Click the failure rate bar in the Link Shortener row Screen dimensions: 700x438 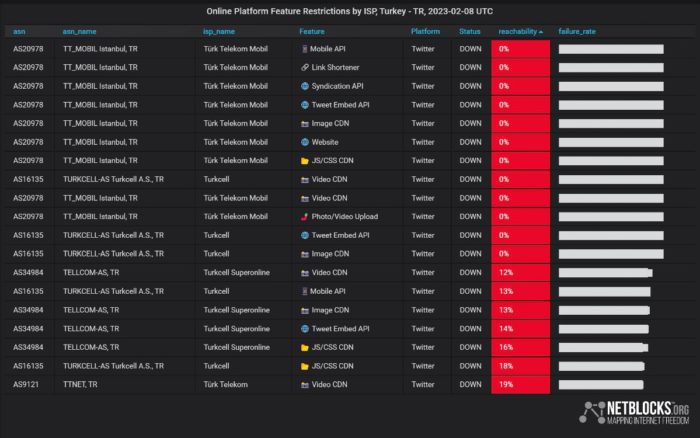point(611,67)
